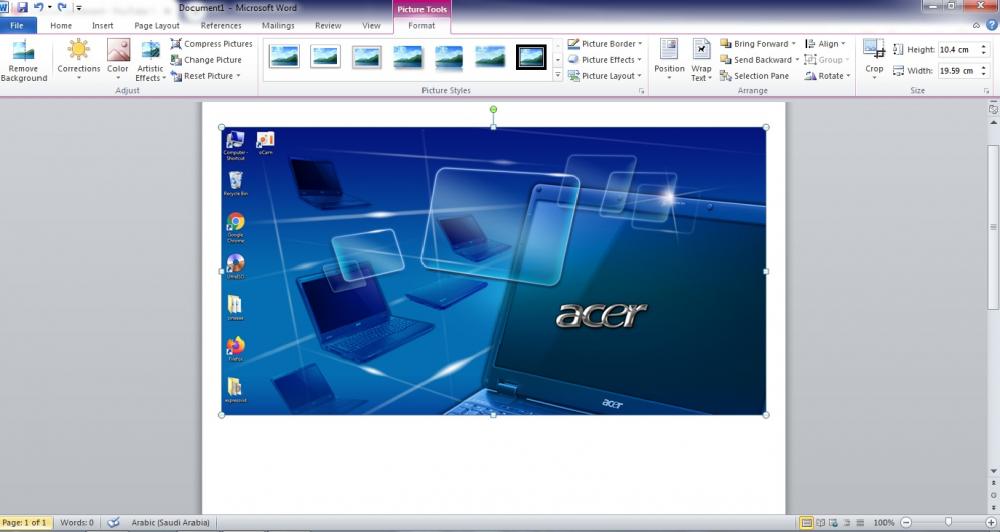Minimize the ribbon with the caret icon
1000x532 pixels.
(x=976, y=26)
